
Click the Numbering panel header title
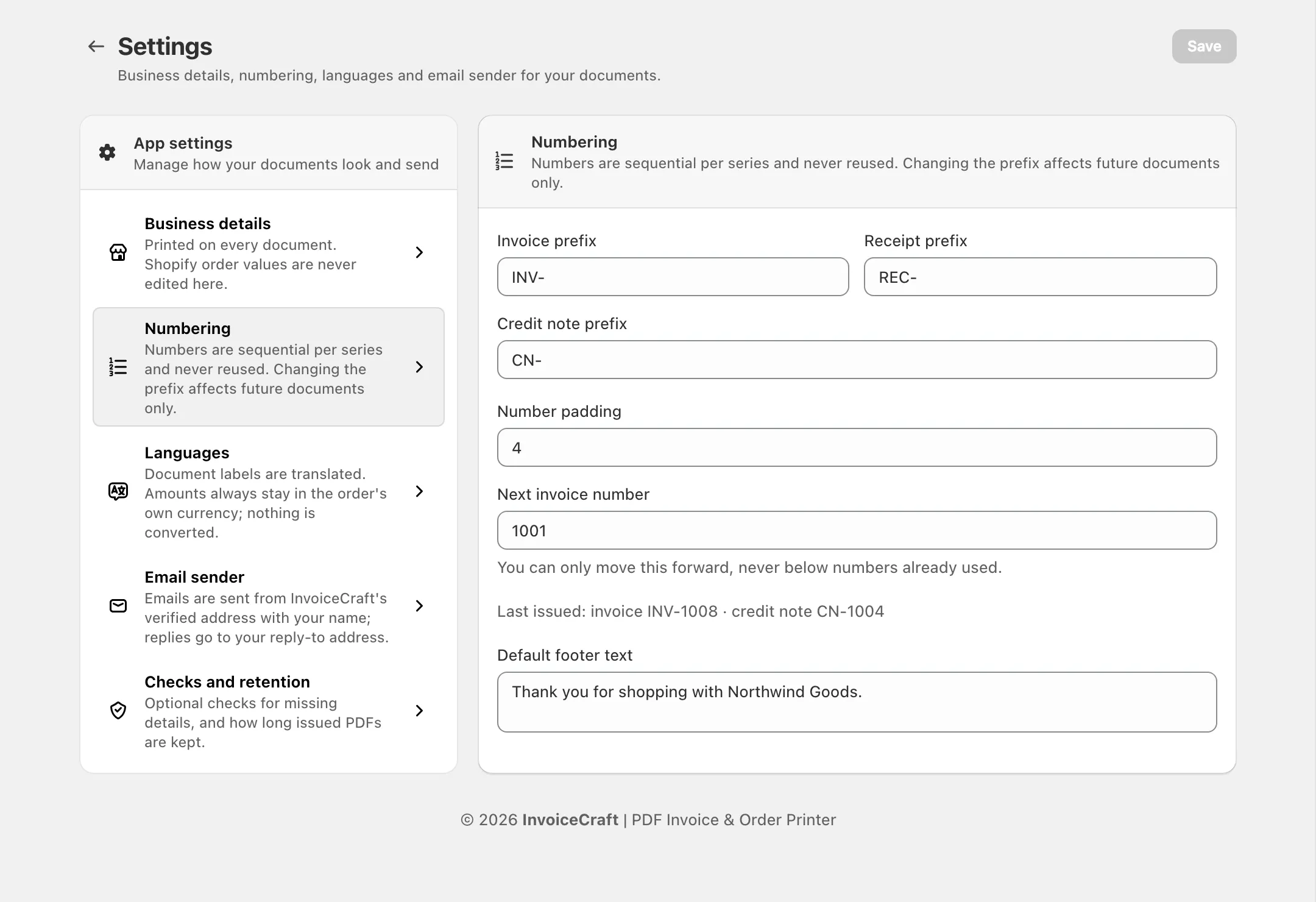[x=574, y=142]
